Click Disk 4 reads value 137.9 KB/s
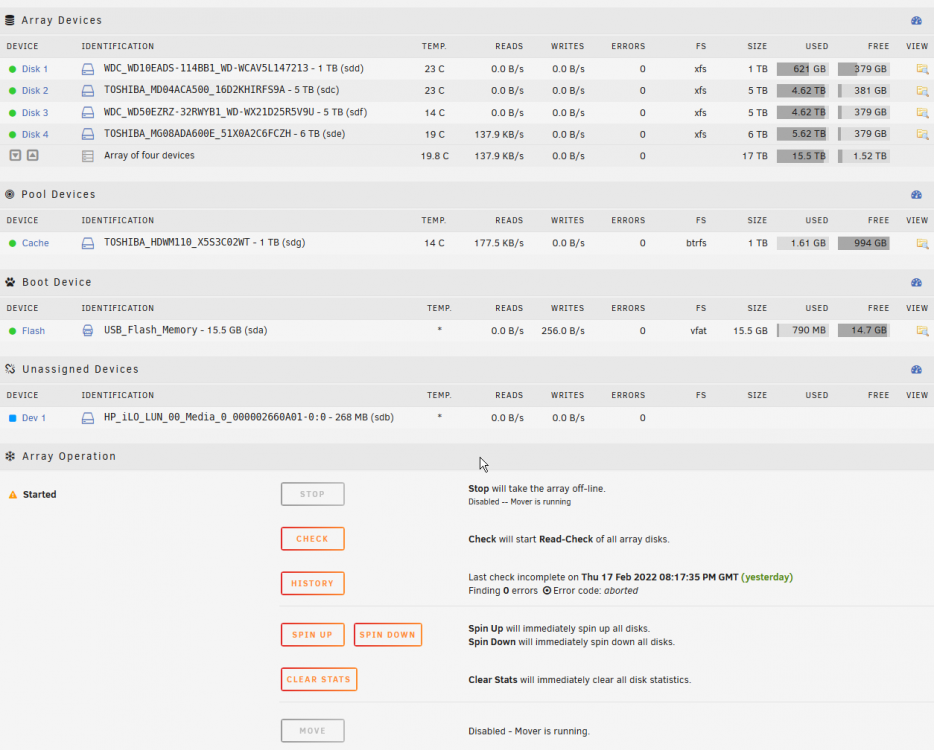 point(499,135)
